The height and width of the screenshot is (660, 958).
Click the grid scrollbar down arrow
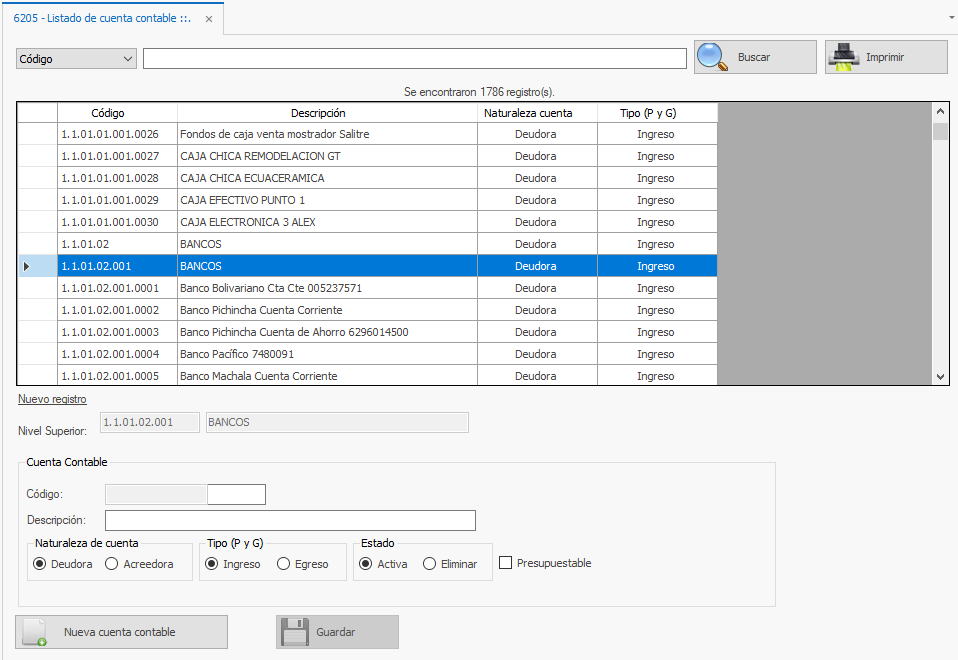click(940, 377)
